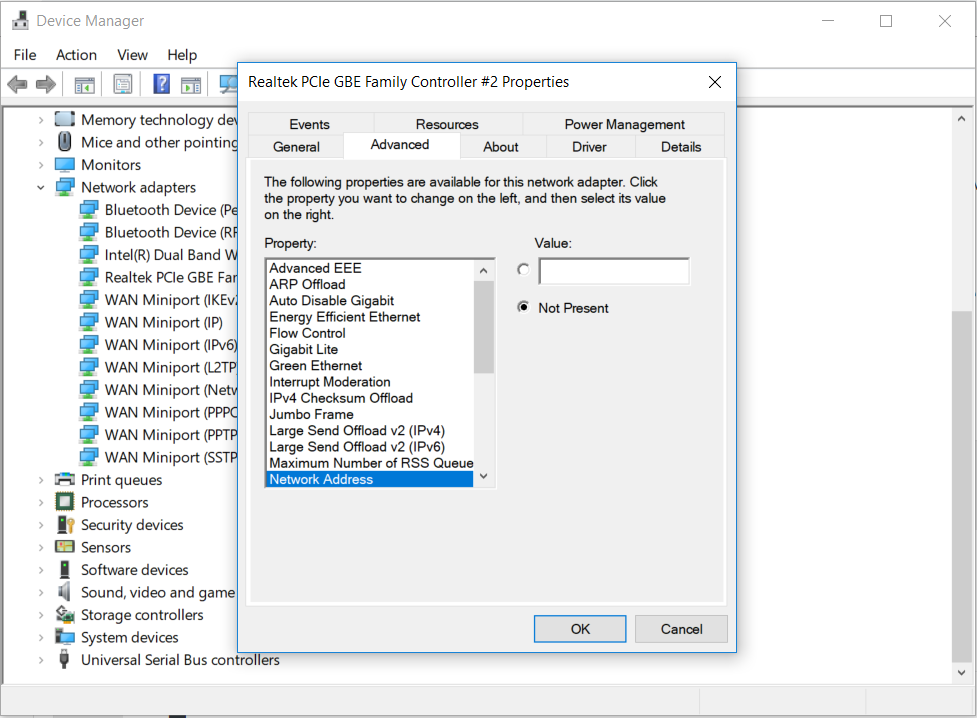This screenshot has height=718, width=977.
Task: Open the View menu
Action: click(x=132, y=55)
